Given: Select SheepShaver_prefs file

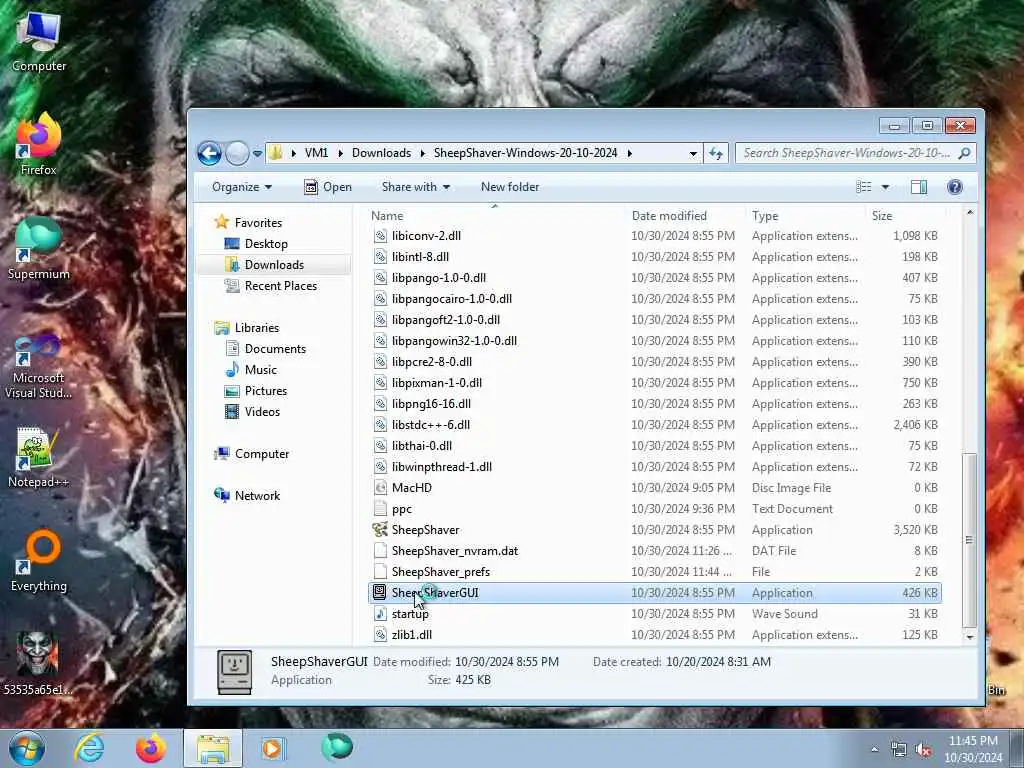Looking at the screenshot, I should (654, 571).
